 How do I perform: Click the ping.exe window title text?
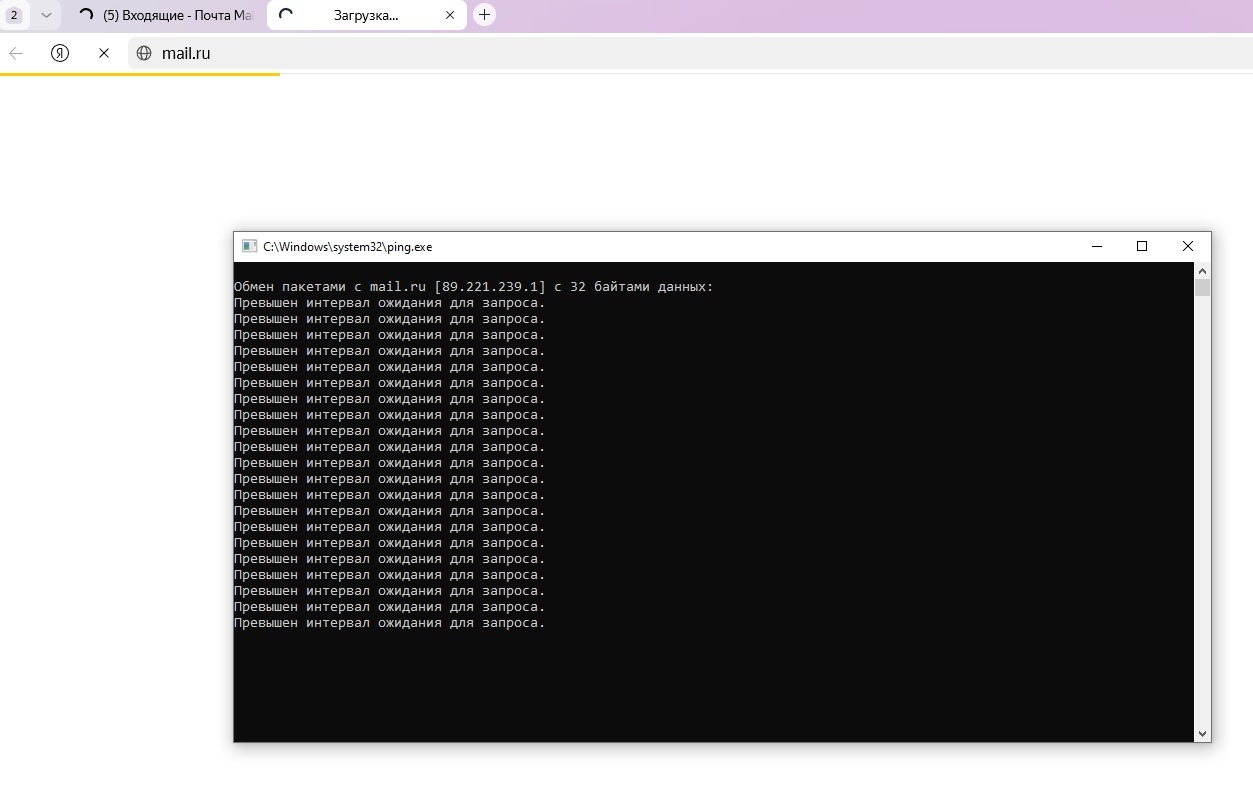click(347, 246)
